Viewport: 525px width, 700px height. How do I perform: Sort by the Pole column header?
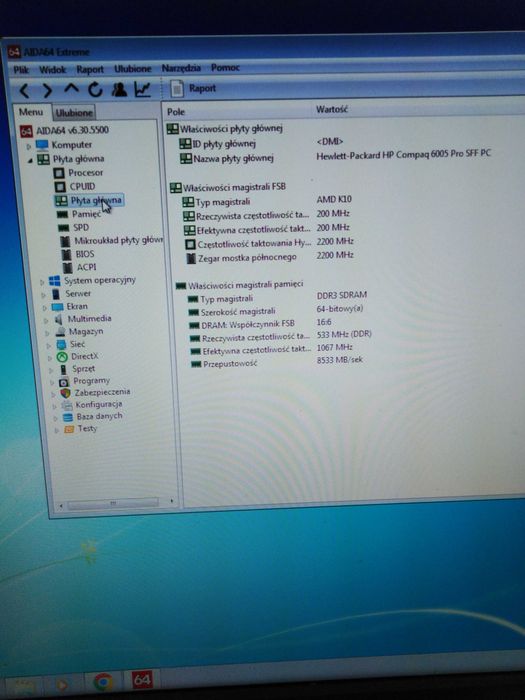coord(176,112)
